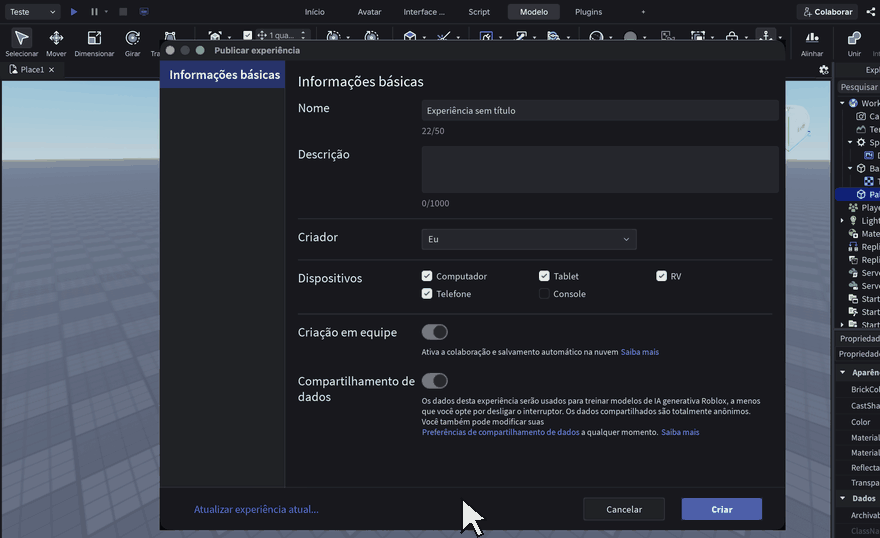
Task: Click the Alinhar tool icon
Action: (812, 38)
